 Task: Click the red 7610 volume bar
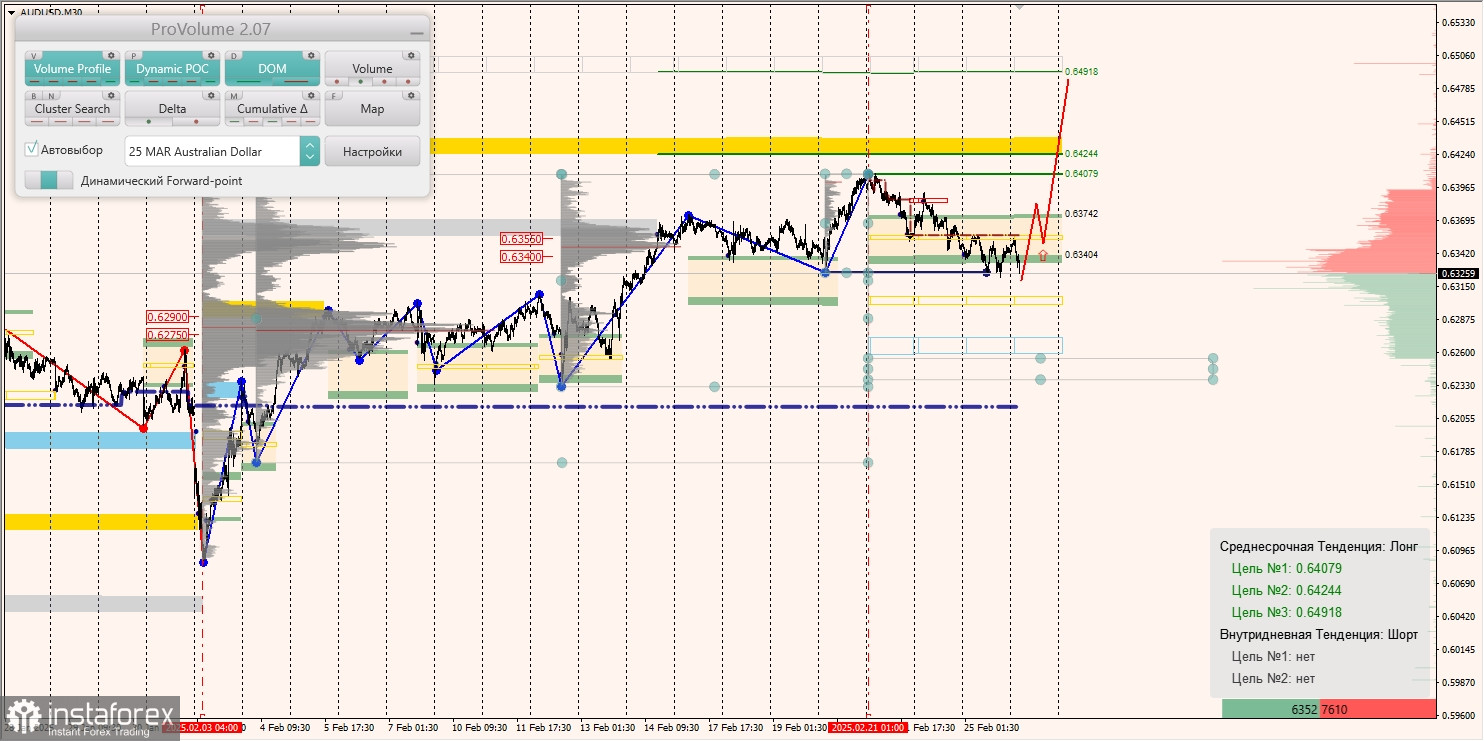click(x=1378, y=709)
